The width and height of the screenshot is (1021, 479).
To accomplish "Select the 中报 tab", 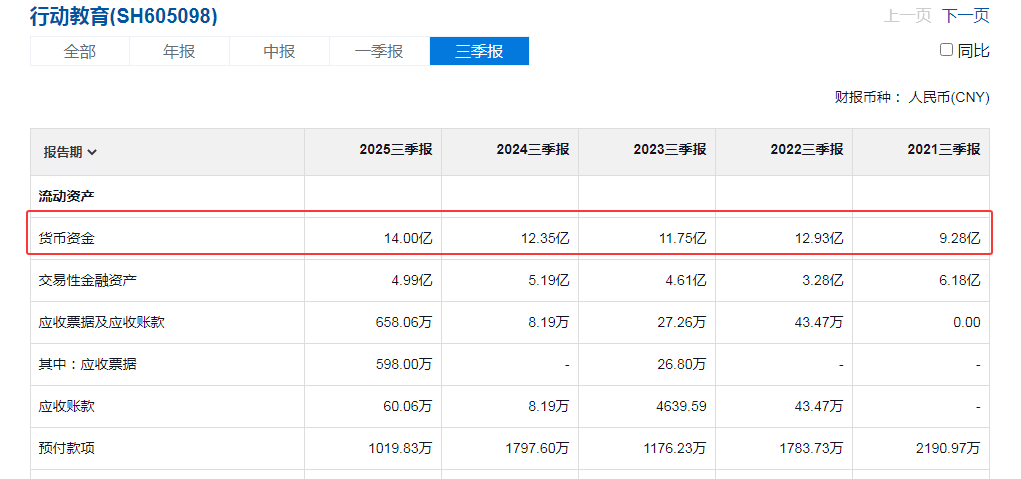I will click(279, 51).
